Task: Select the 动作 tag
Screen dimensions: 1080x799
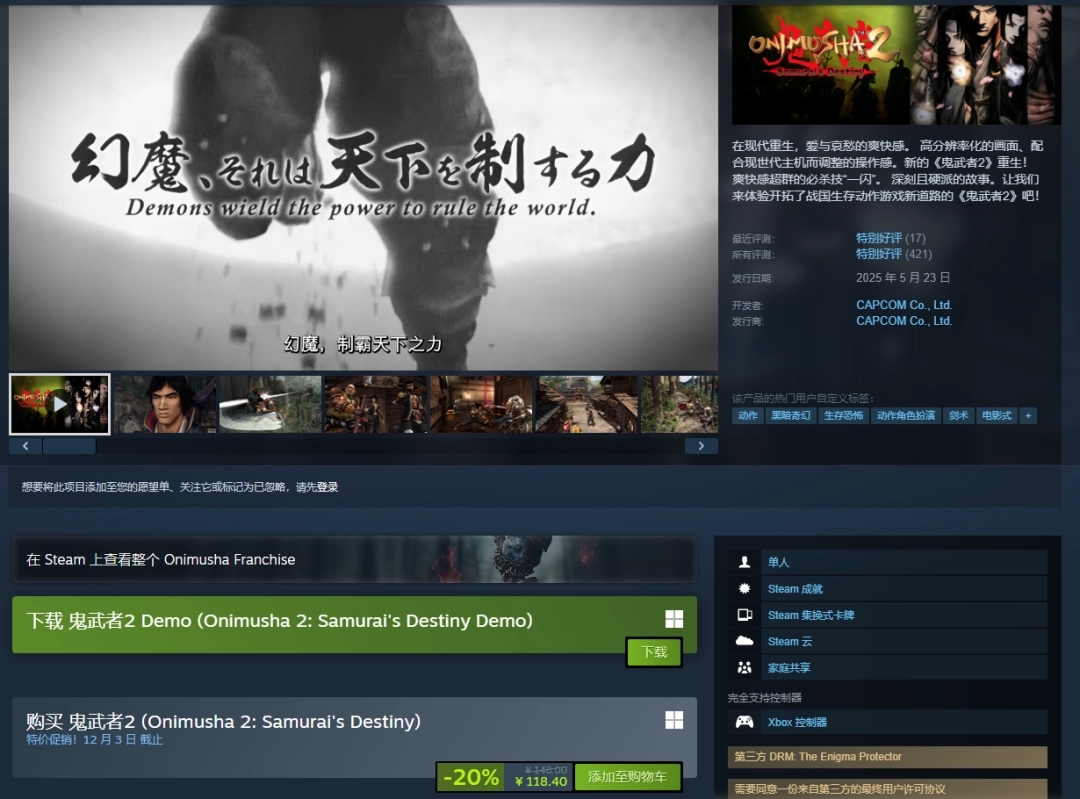Action: pos(747,415)
